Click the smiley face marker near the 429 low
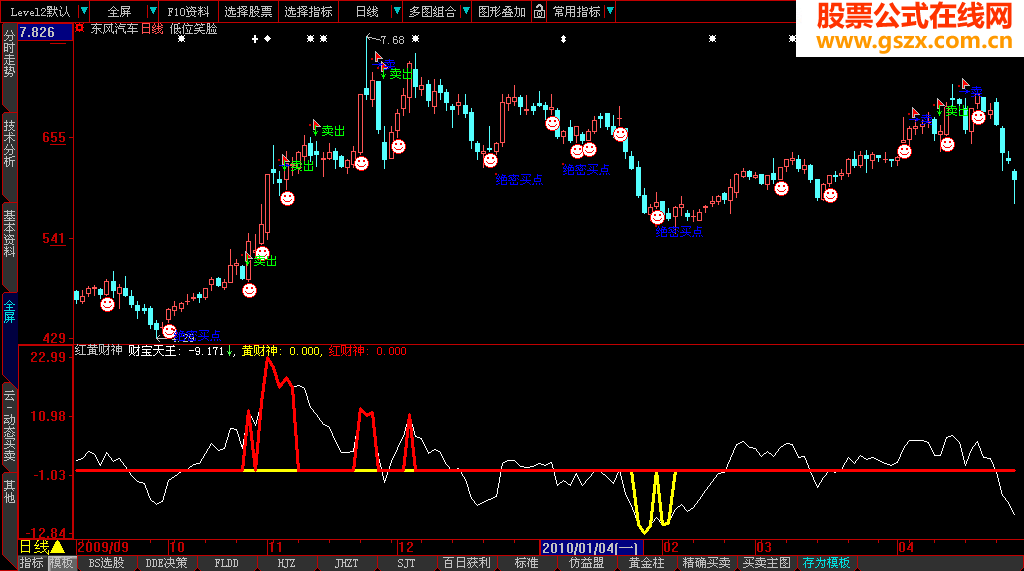This screenshot has width=1024, height=571. pyautogui.click(x=169, y=331)
